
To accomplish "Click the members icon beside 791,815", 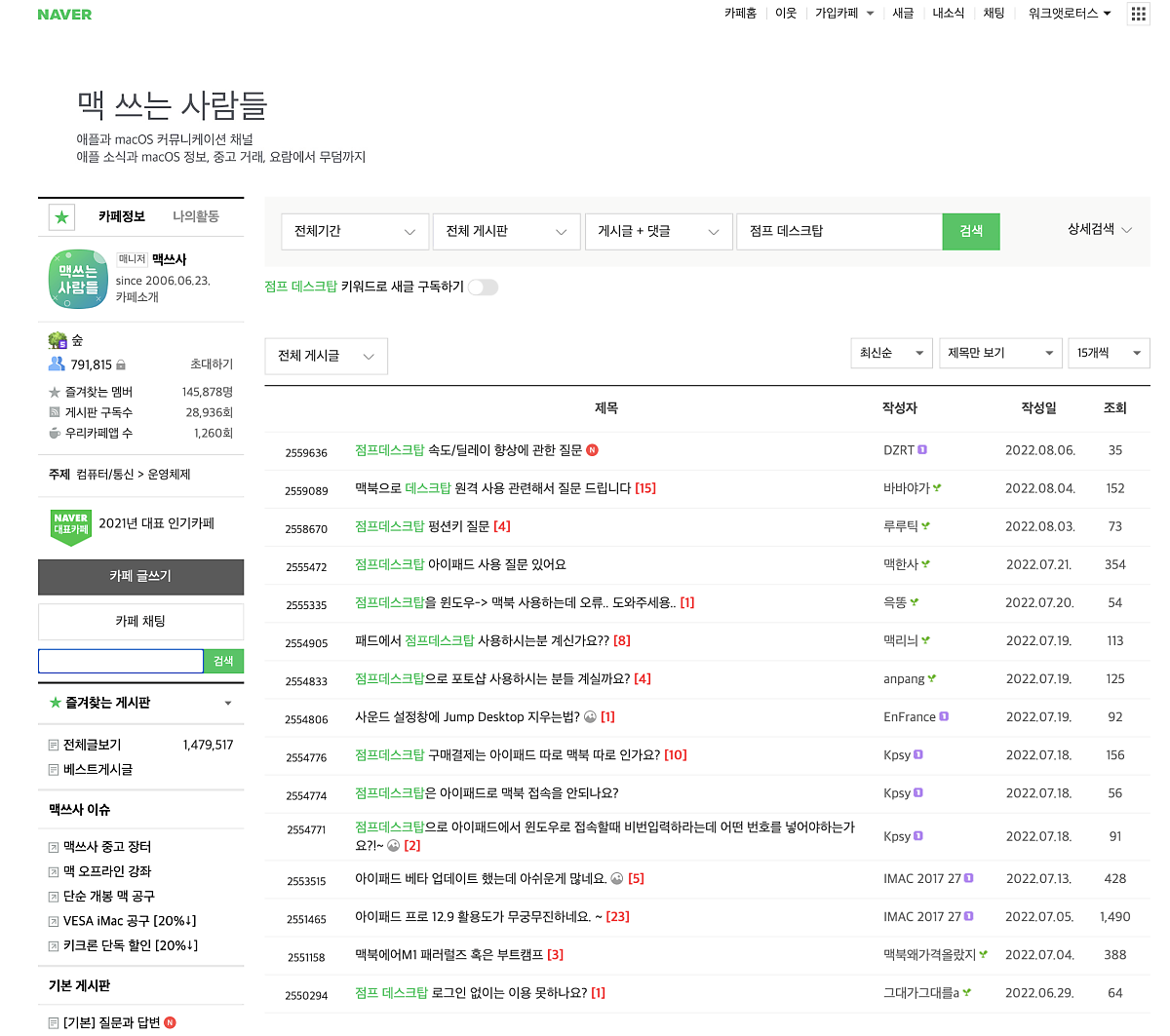I will click(x=57, y=365).
